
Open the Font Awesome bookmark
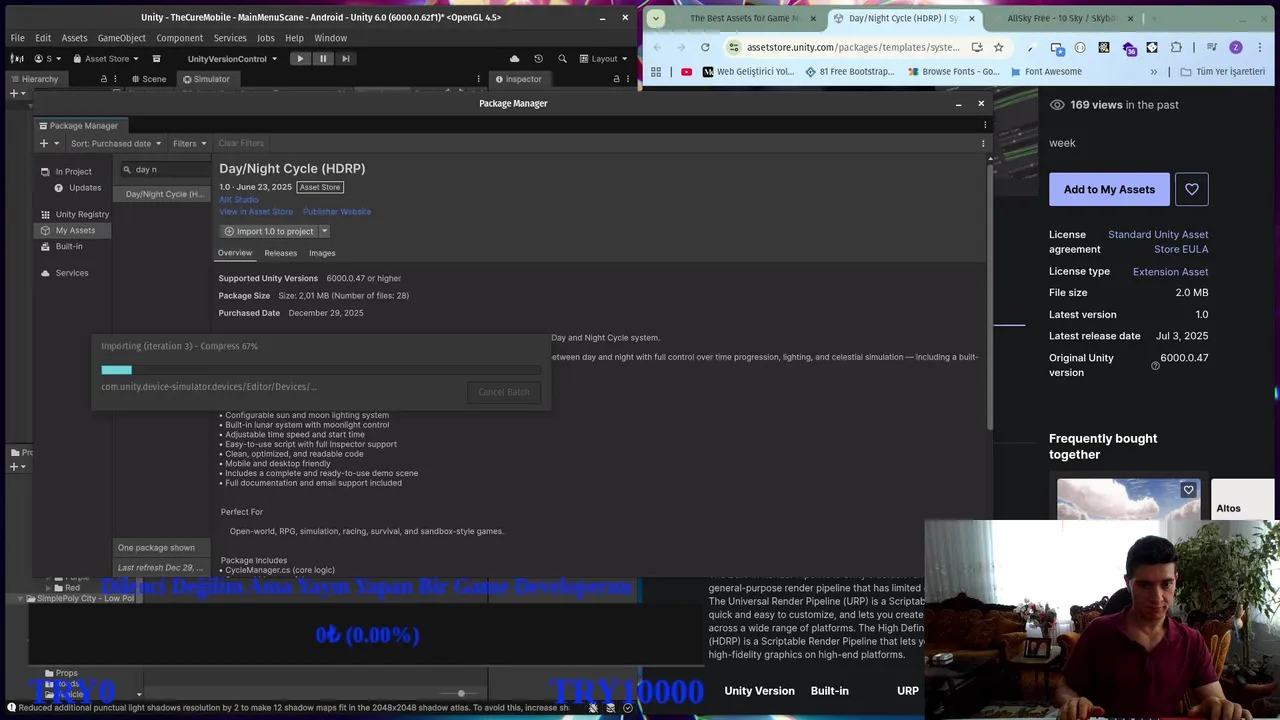(1046, 72)
